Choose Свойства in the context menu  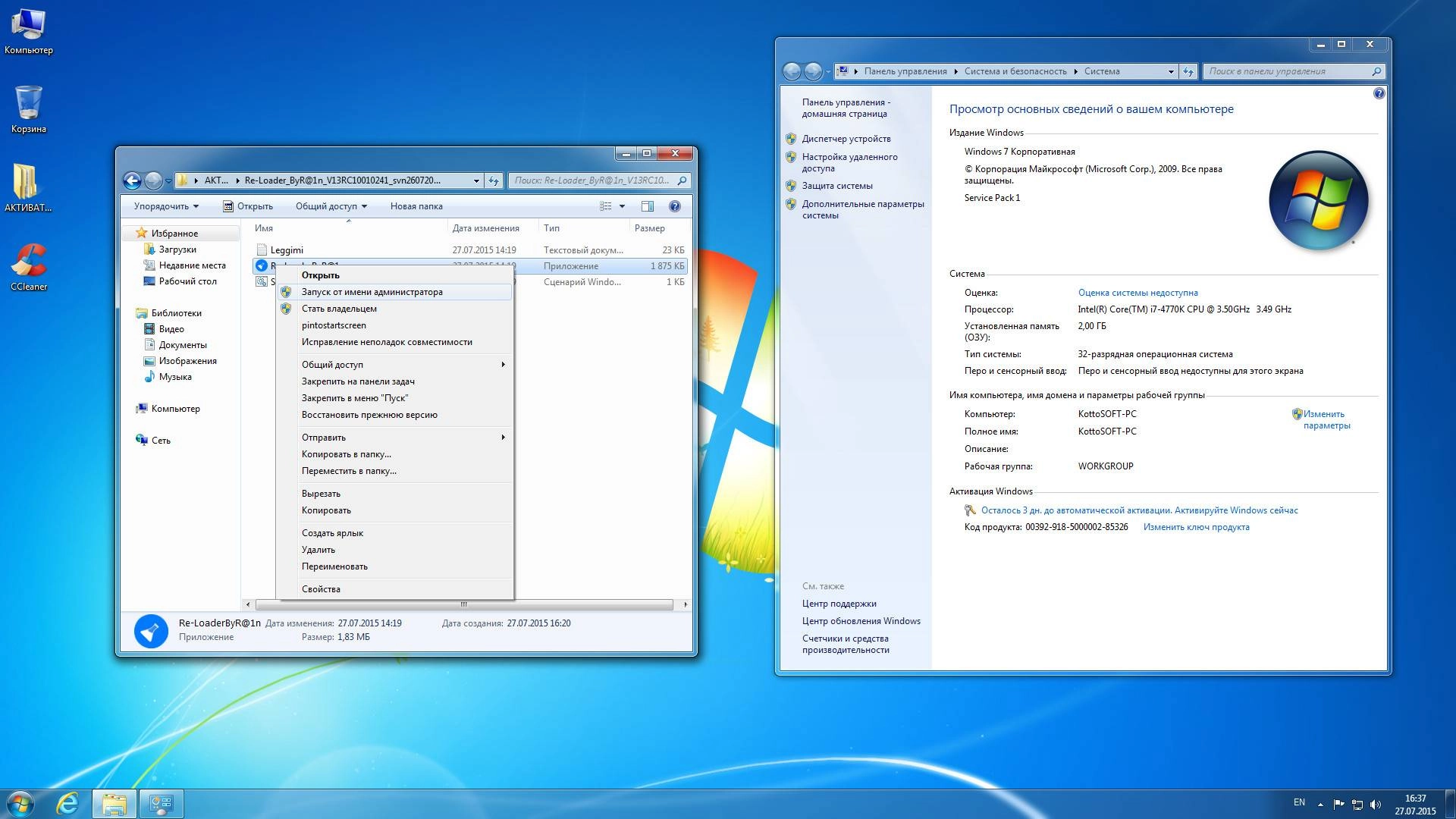coord(395,589)
